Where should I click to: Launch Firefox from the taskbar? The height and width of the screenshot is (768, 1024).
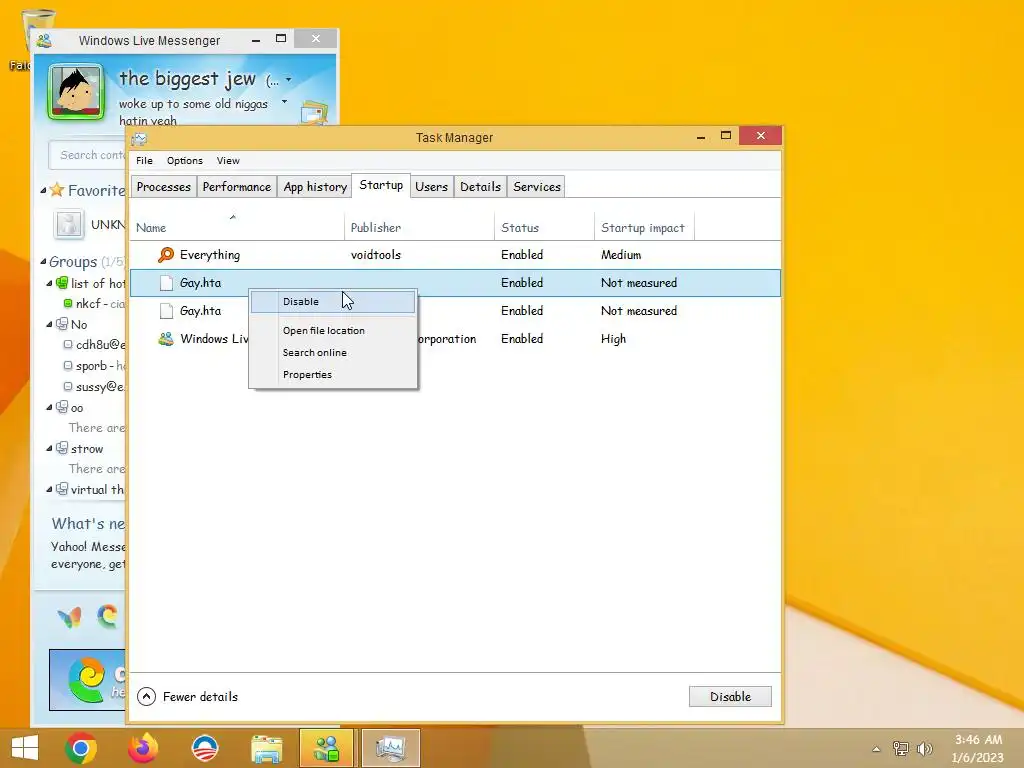click(x=143, y=748)
